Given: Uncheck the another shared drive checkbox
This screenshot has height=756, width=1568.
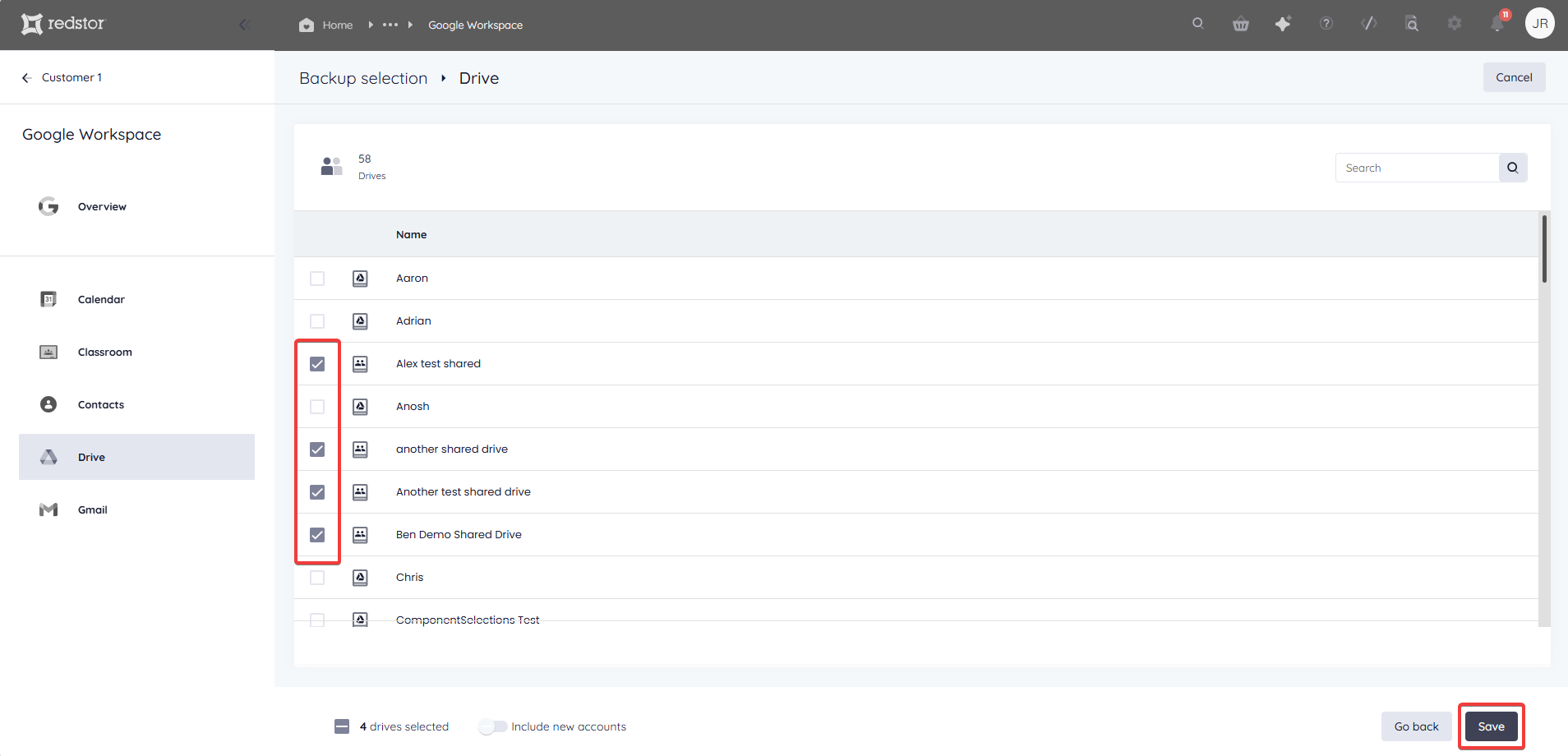Looking at the screenshot, I should coord(317,449).
